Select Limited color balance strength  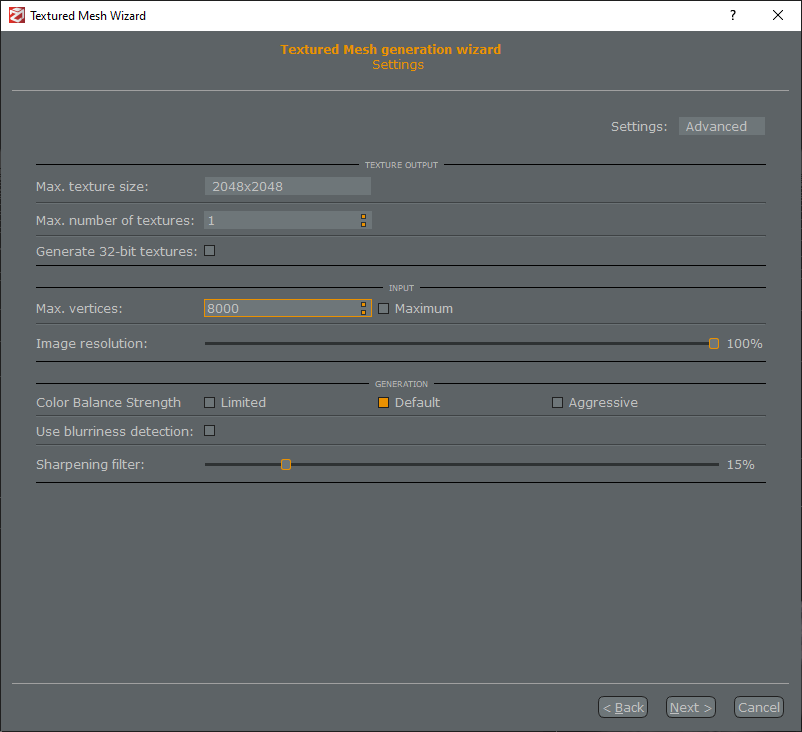(210, 403)
